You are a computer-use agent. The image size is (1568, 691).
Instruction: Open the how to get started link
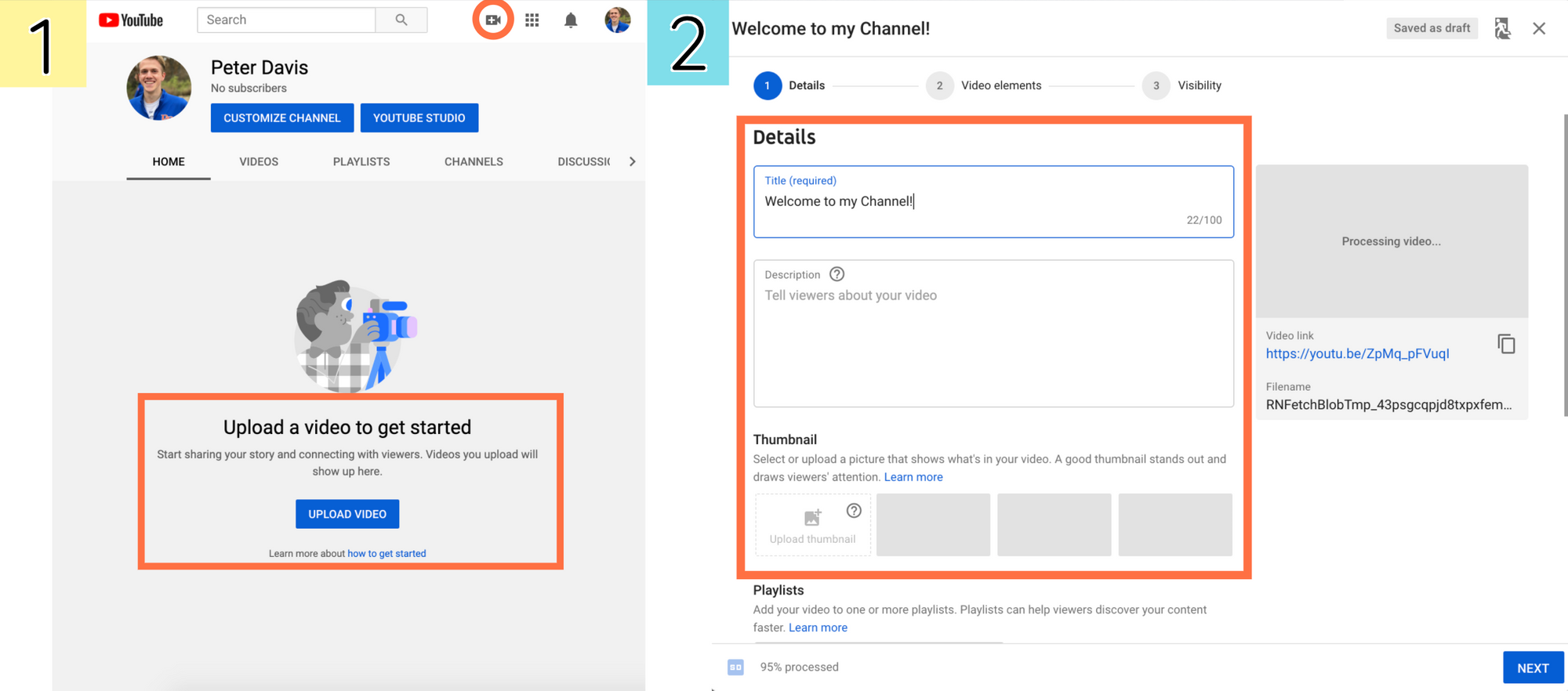pyautogui.click(x=387, y=553)
